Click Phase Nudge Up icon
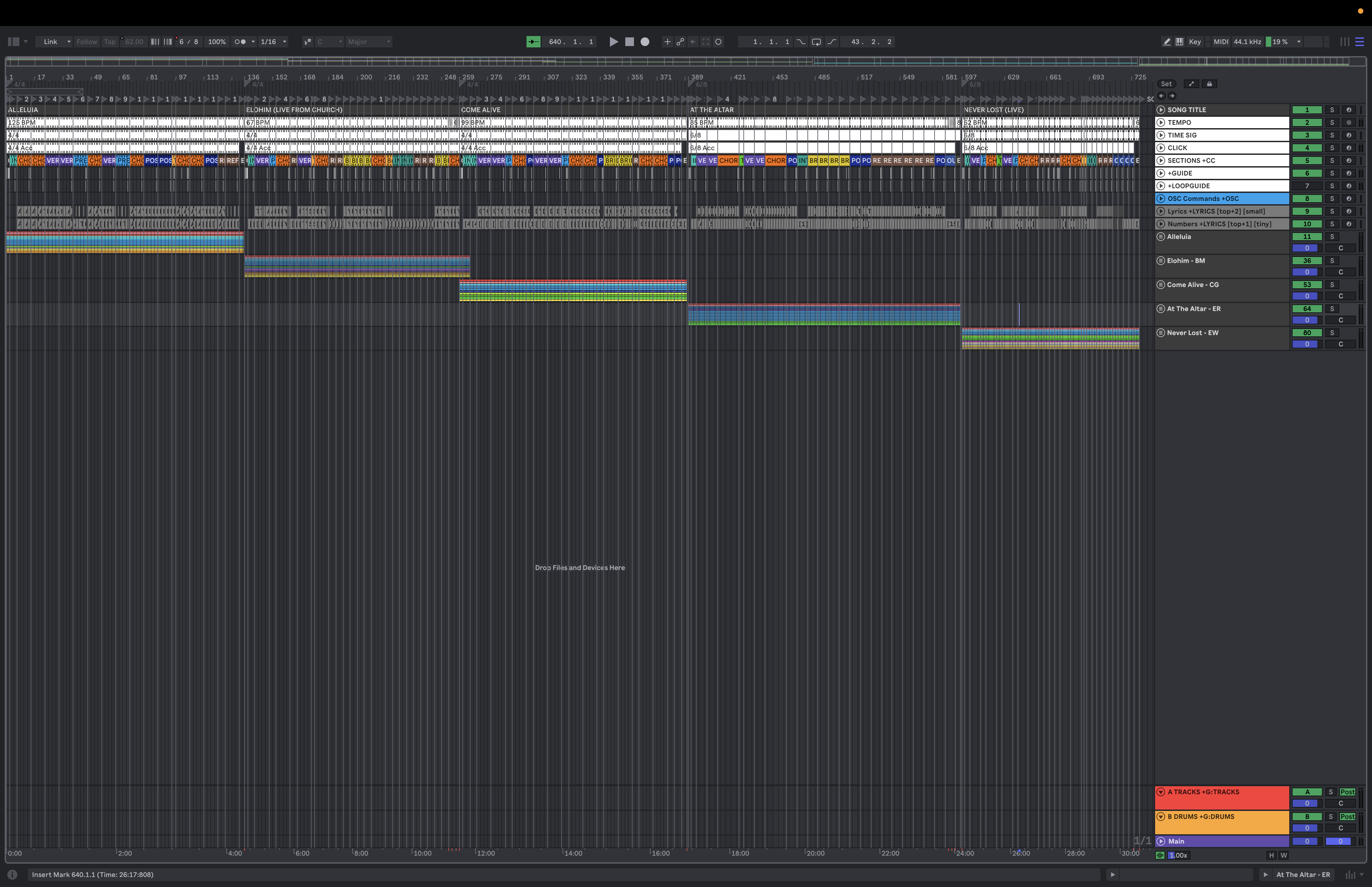 pyautogui.click(x=167, y=41)
